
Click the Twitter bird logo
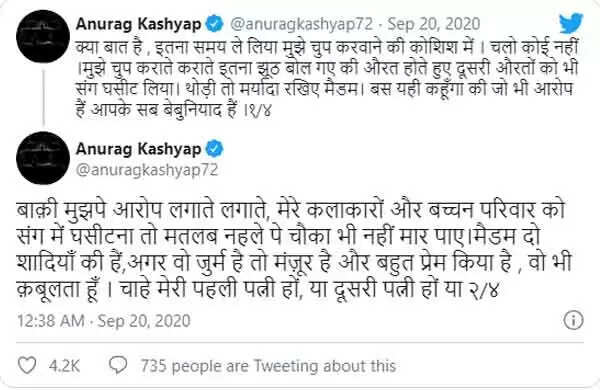pyautogui.click(x=571, y=23)
